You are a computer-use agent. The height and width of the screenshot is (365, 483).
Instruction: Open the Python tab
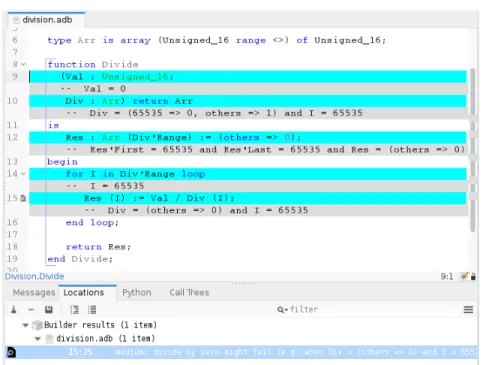(137, 293)
